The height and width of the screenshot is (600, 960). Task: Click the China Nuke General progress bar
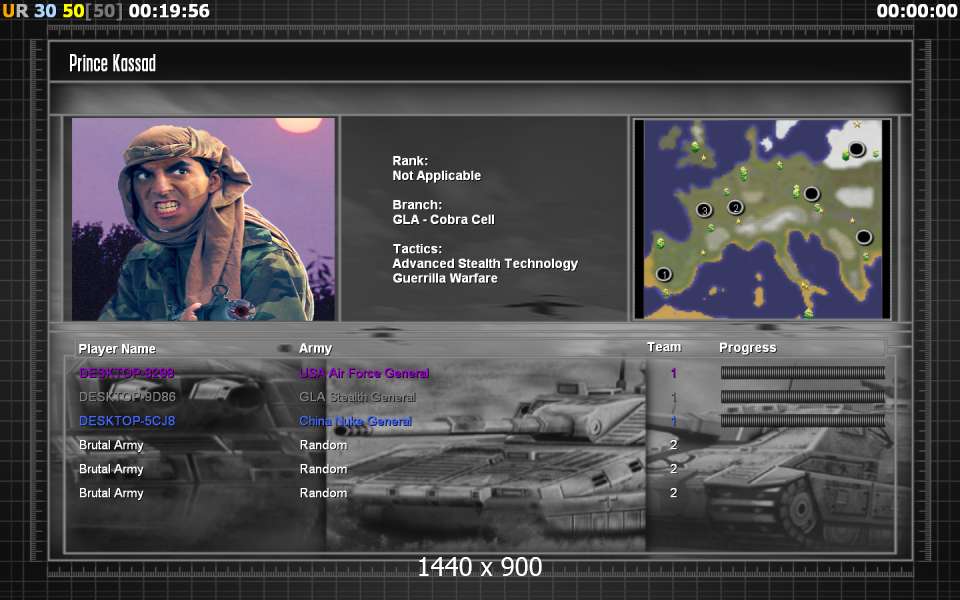pos(803,420)
